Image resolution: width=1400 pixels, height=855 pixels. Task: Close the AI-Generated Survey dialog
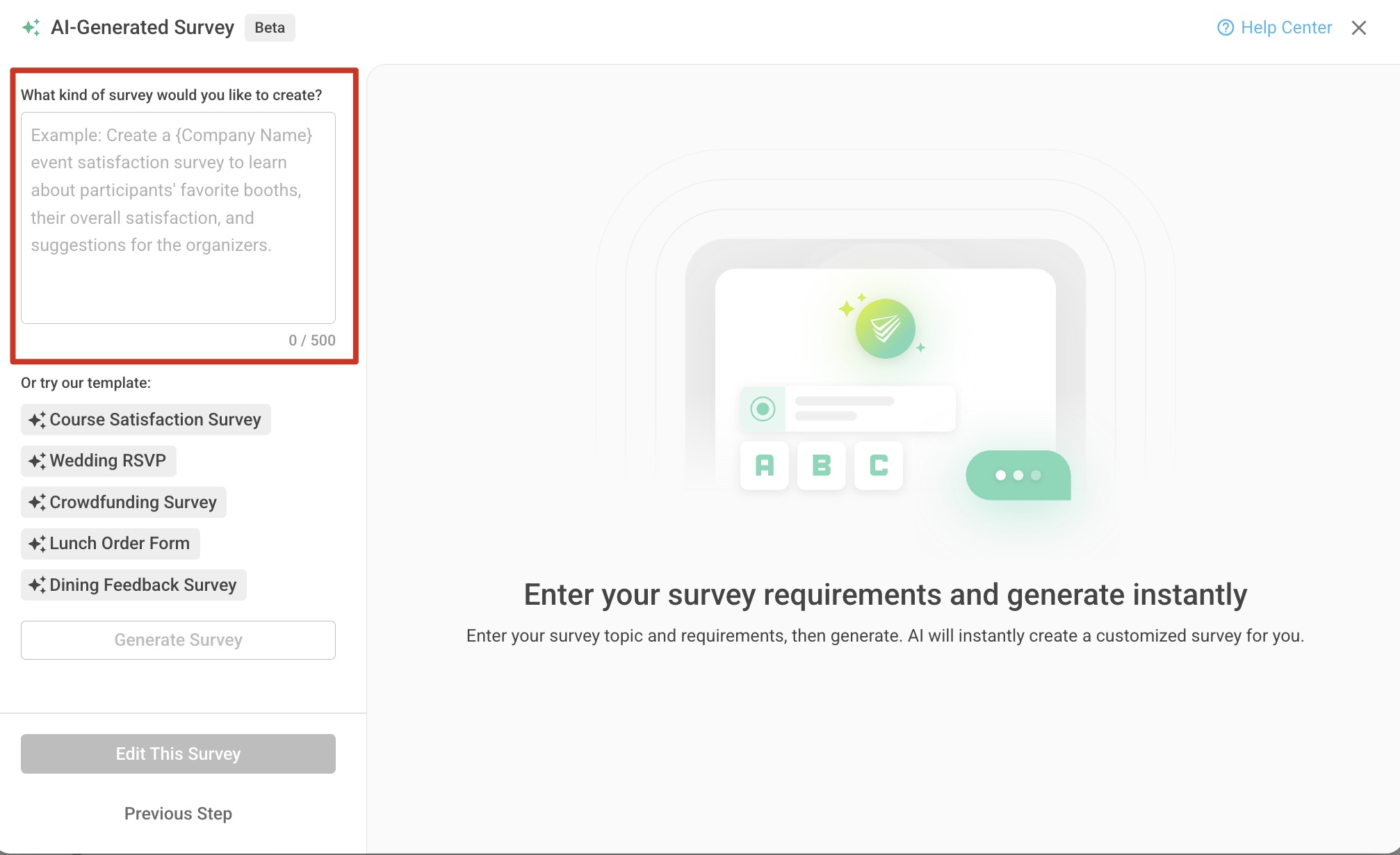tap(1359, 28)
